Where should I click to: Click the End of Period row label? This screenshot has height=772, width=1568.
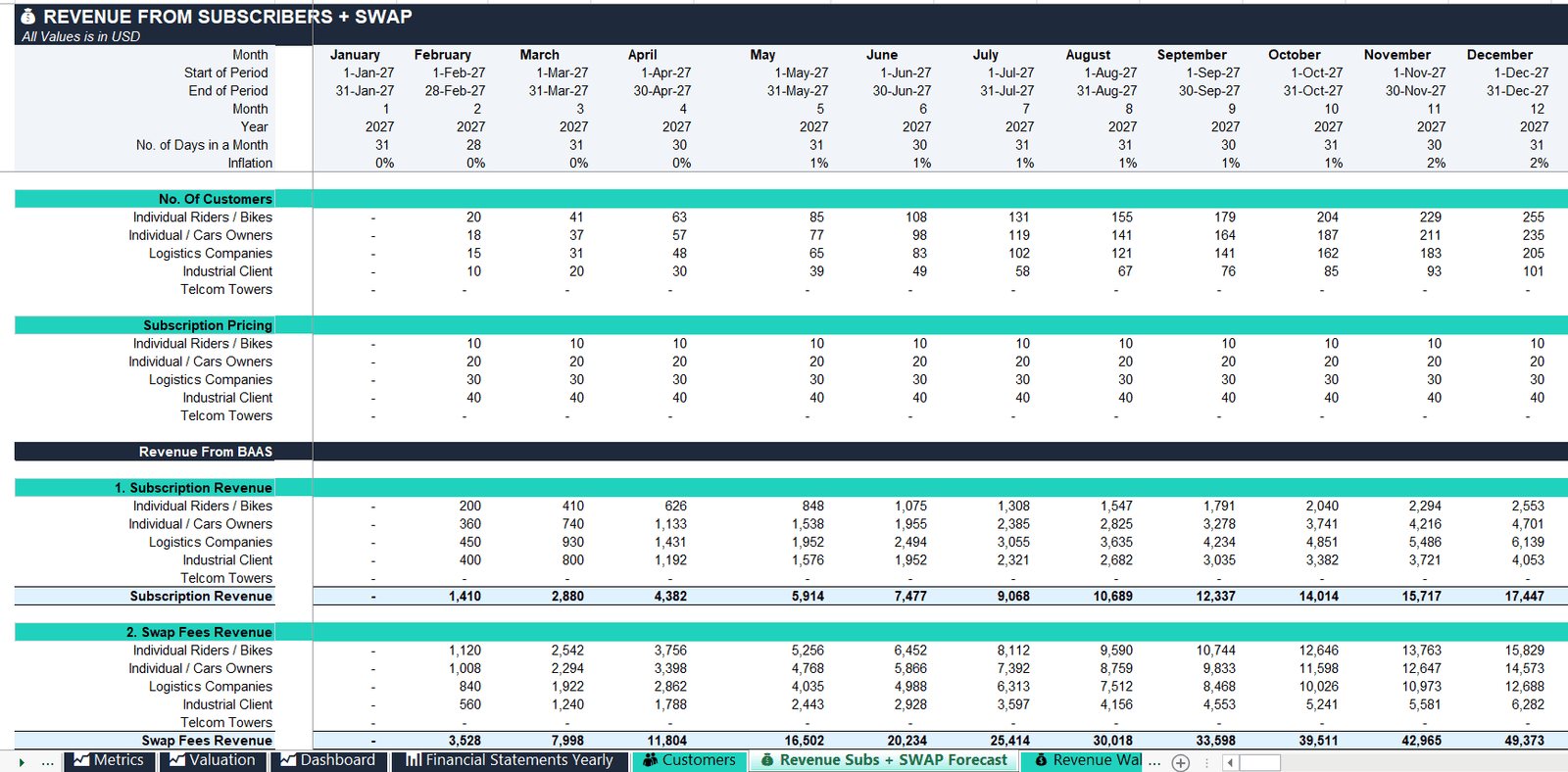pos(227,91)
